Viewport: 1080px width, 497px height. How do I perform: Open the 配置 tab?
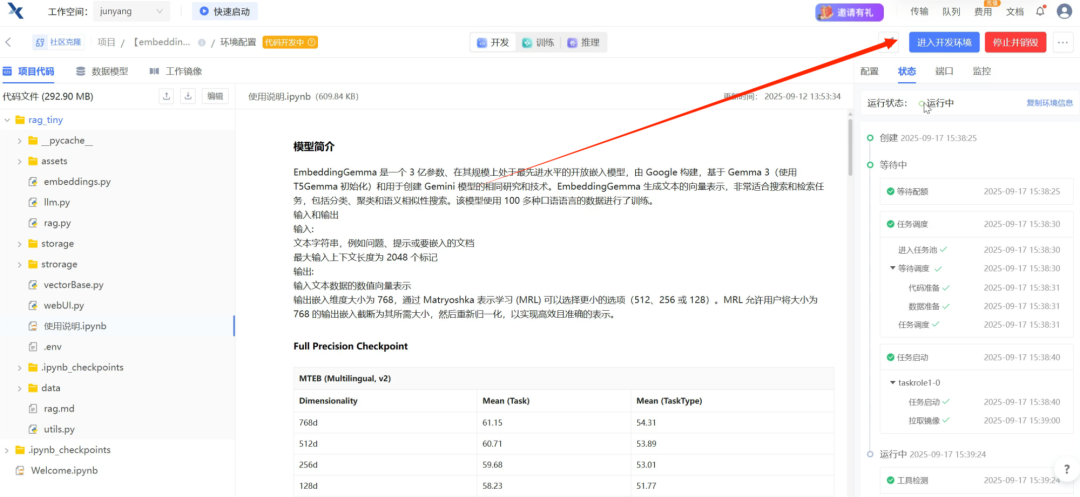coord(869,71)
